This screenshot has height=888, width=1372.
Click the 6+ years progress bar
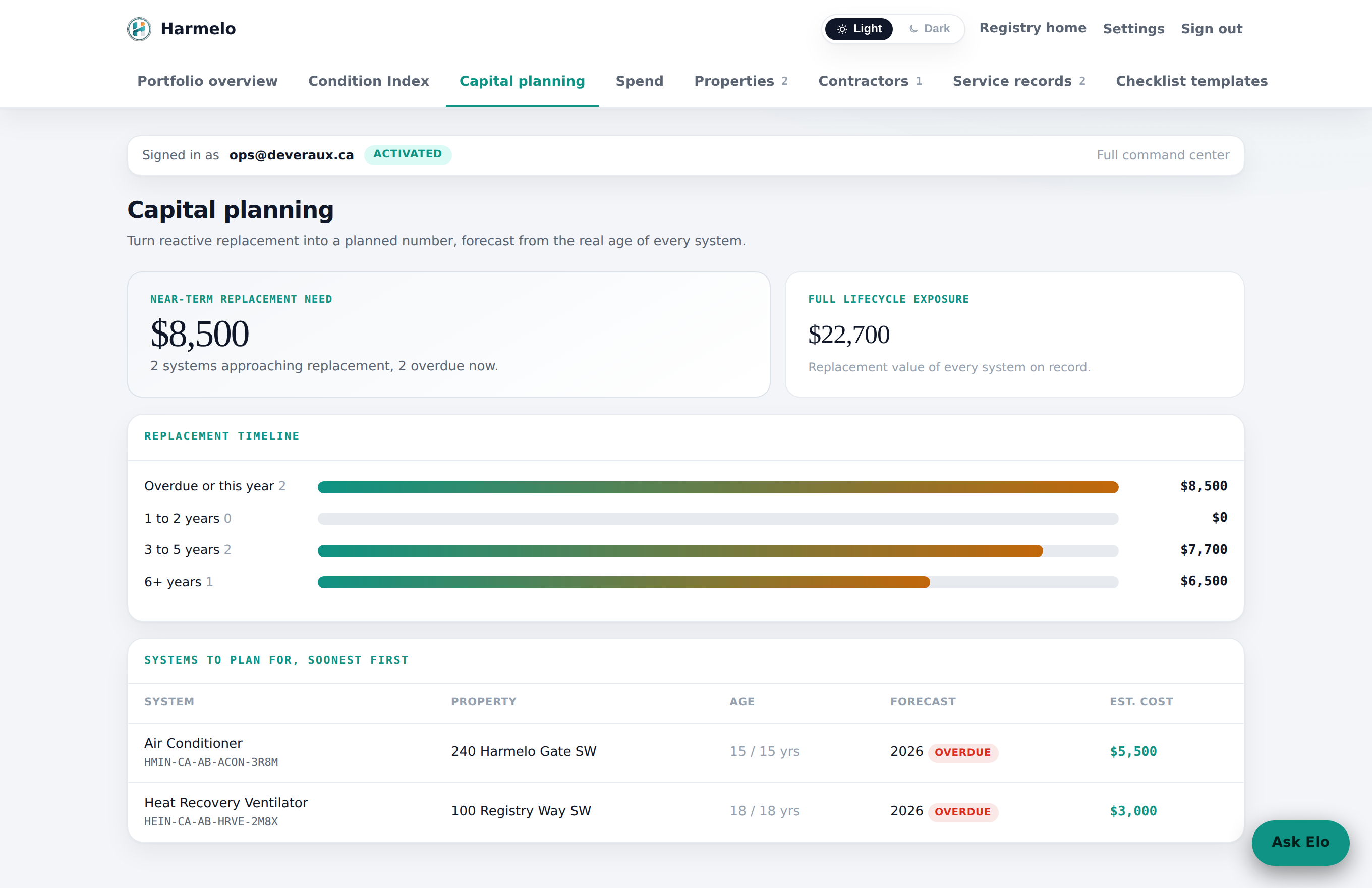pos(718,582)
